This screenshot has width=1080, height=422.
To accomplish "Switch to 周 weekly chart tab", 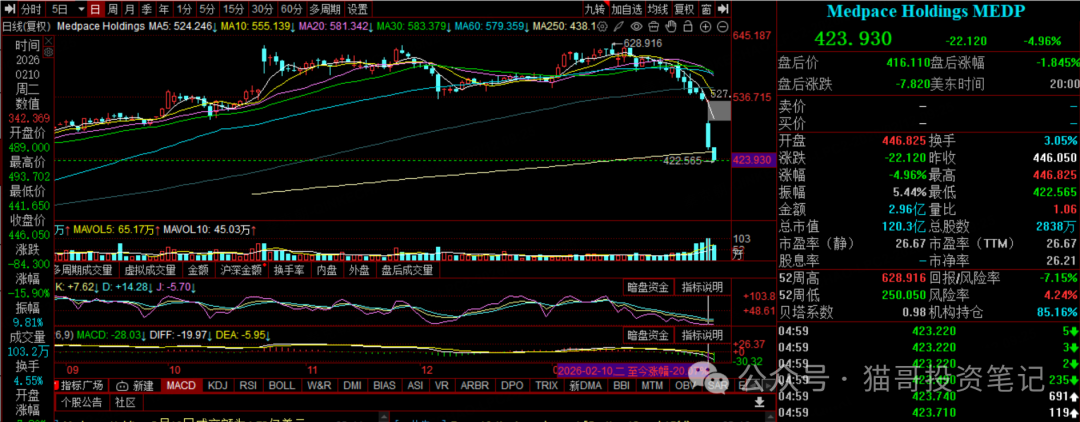I will coord(112,9).
